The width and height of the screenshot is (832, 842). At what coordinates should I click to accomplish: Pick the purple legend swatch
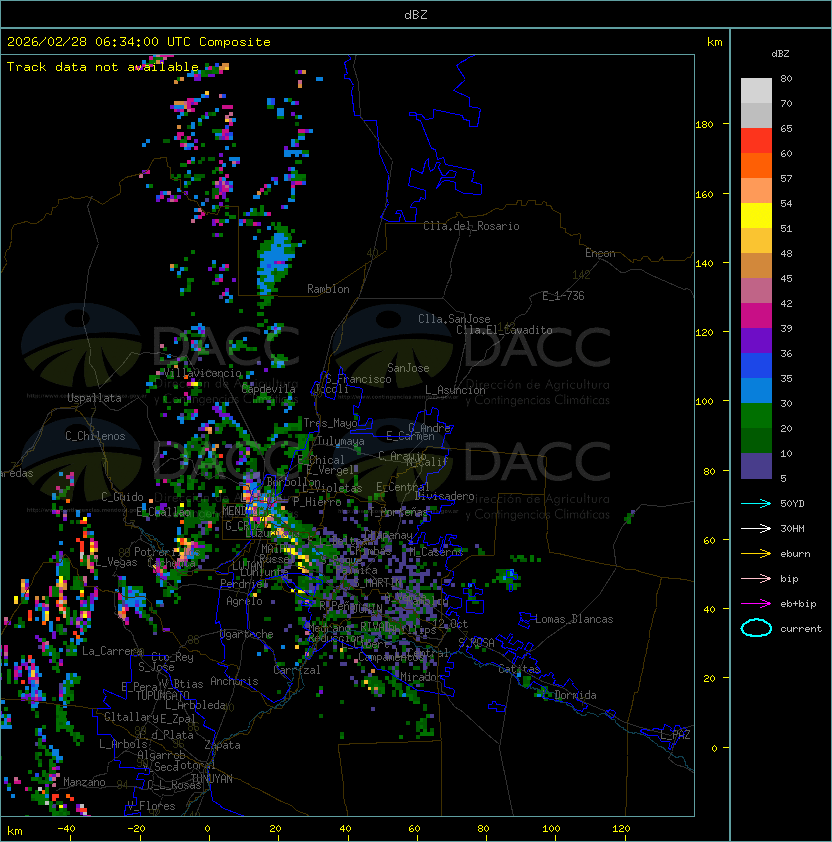click(x=756, y=340)
